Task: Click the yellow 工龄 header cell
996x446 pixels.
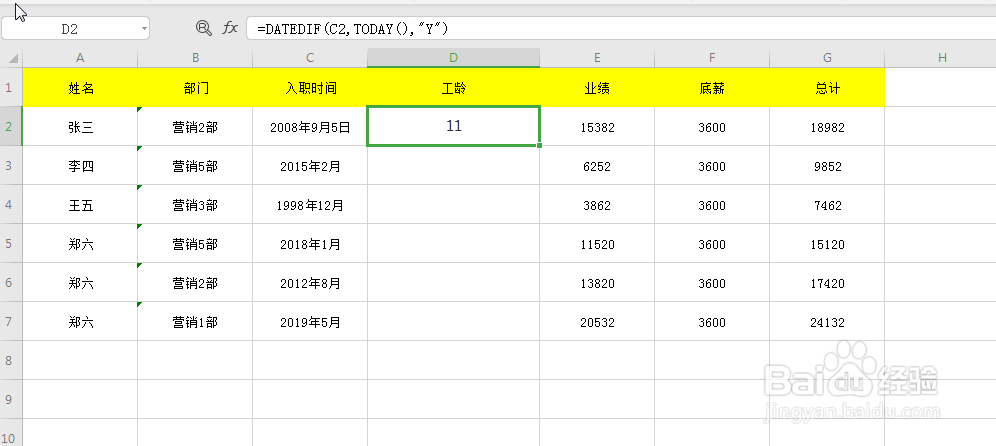Action: 453,88
